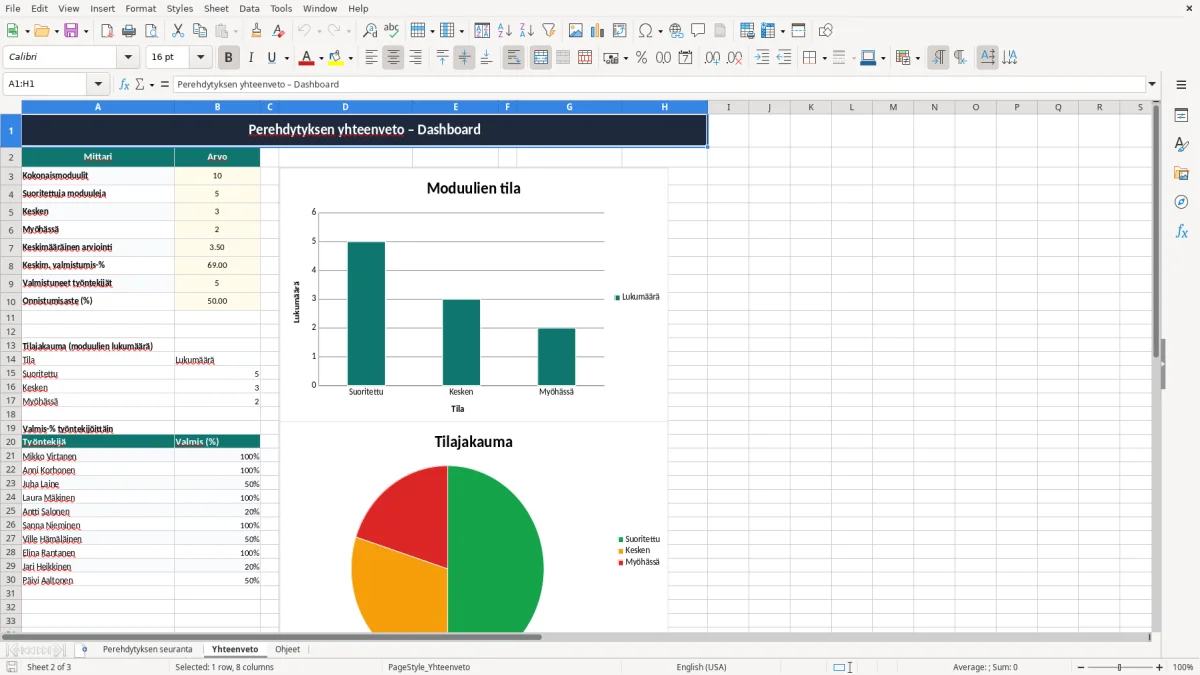Insert a comment via toolbar icon
1200x675 pixels.
coord(698,31)
